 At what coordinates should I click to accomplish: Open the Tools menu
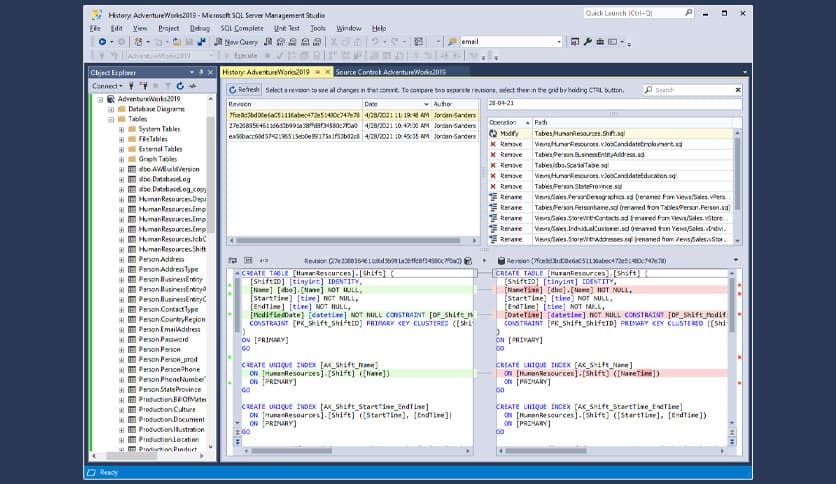coord(318,28)
